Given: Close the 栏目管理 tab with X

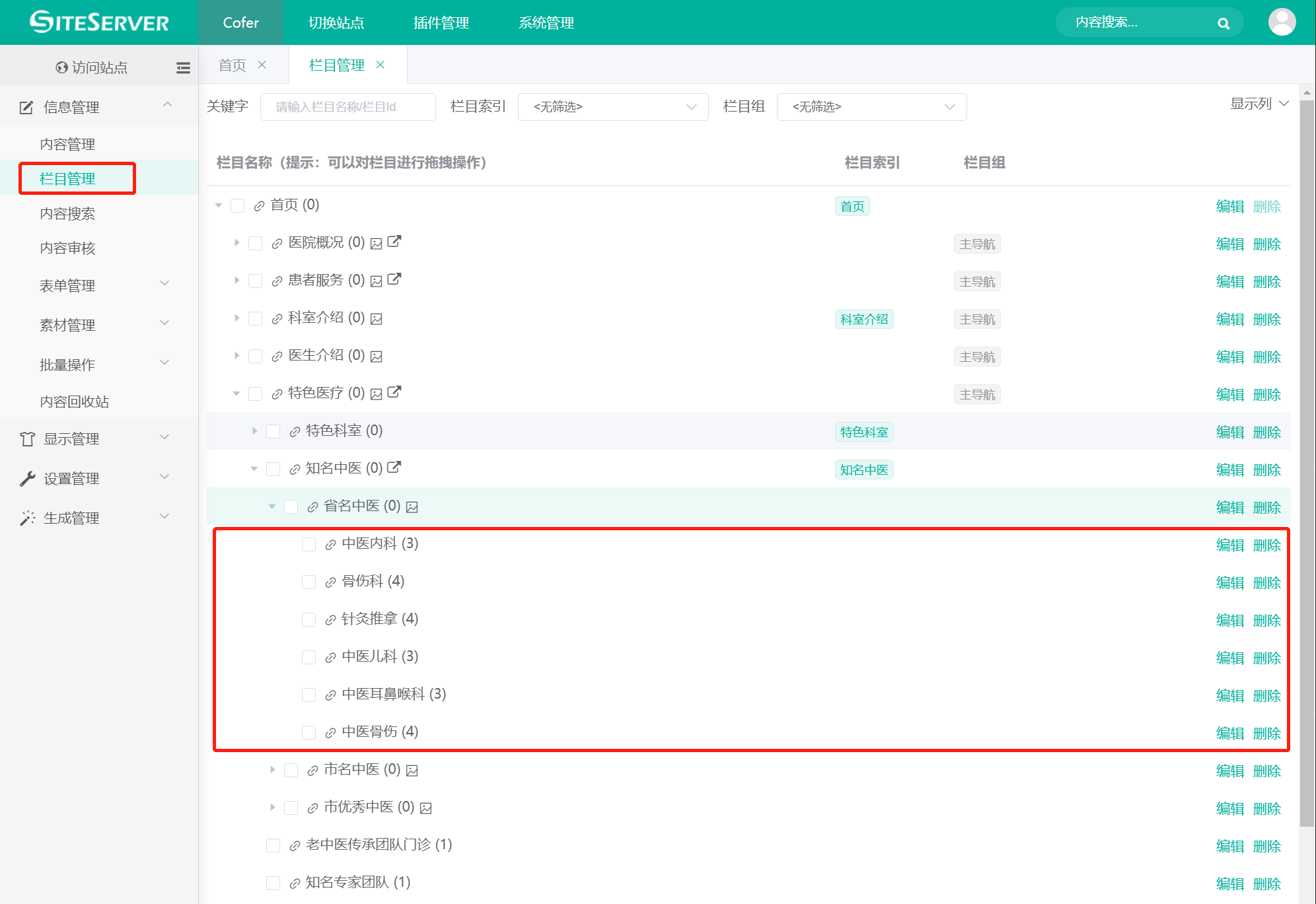Looking at the screenshot, I should (381, 65).
